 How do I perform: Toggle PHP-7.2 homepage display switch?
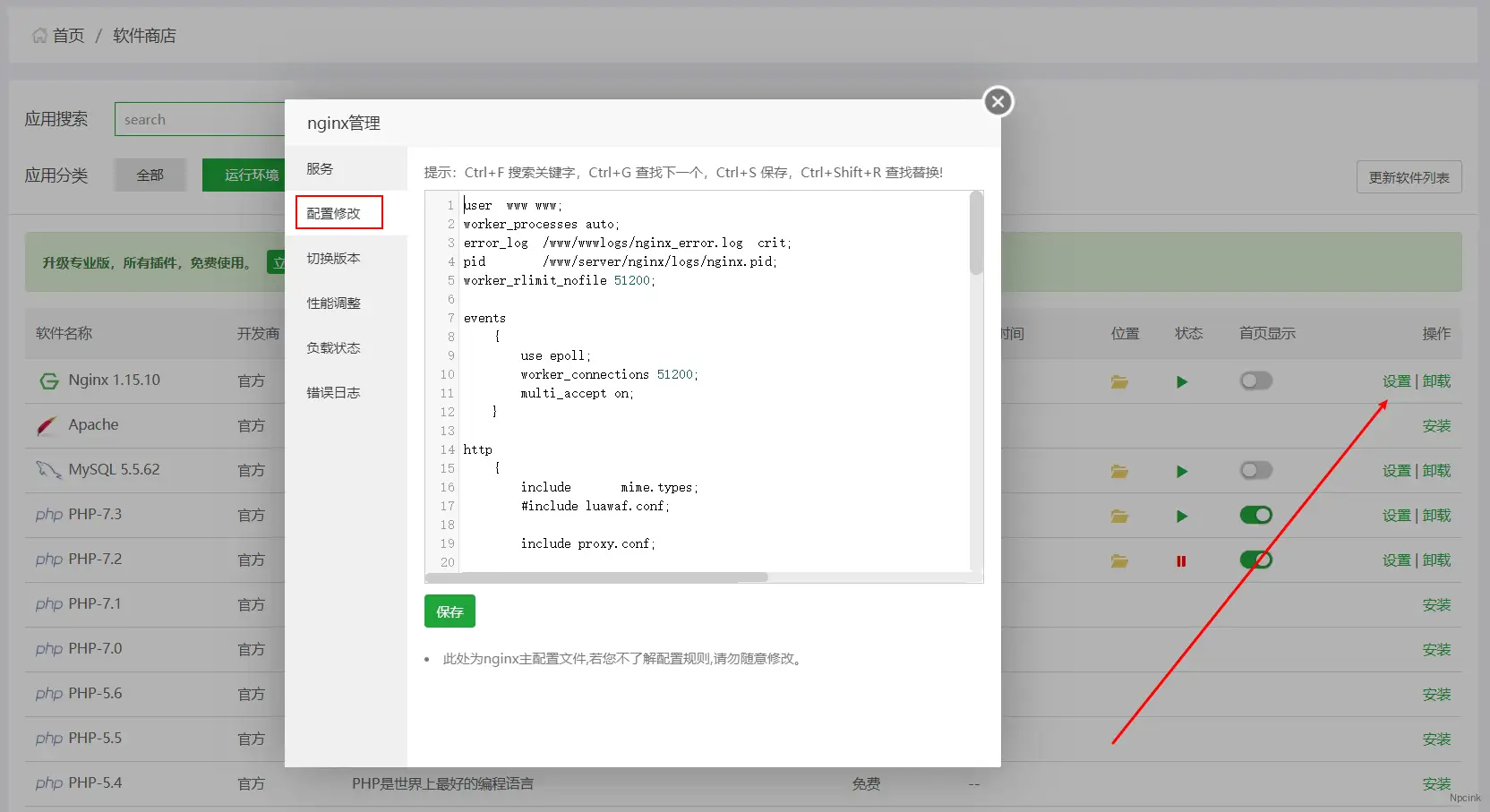1255,560
